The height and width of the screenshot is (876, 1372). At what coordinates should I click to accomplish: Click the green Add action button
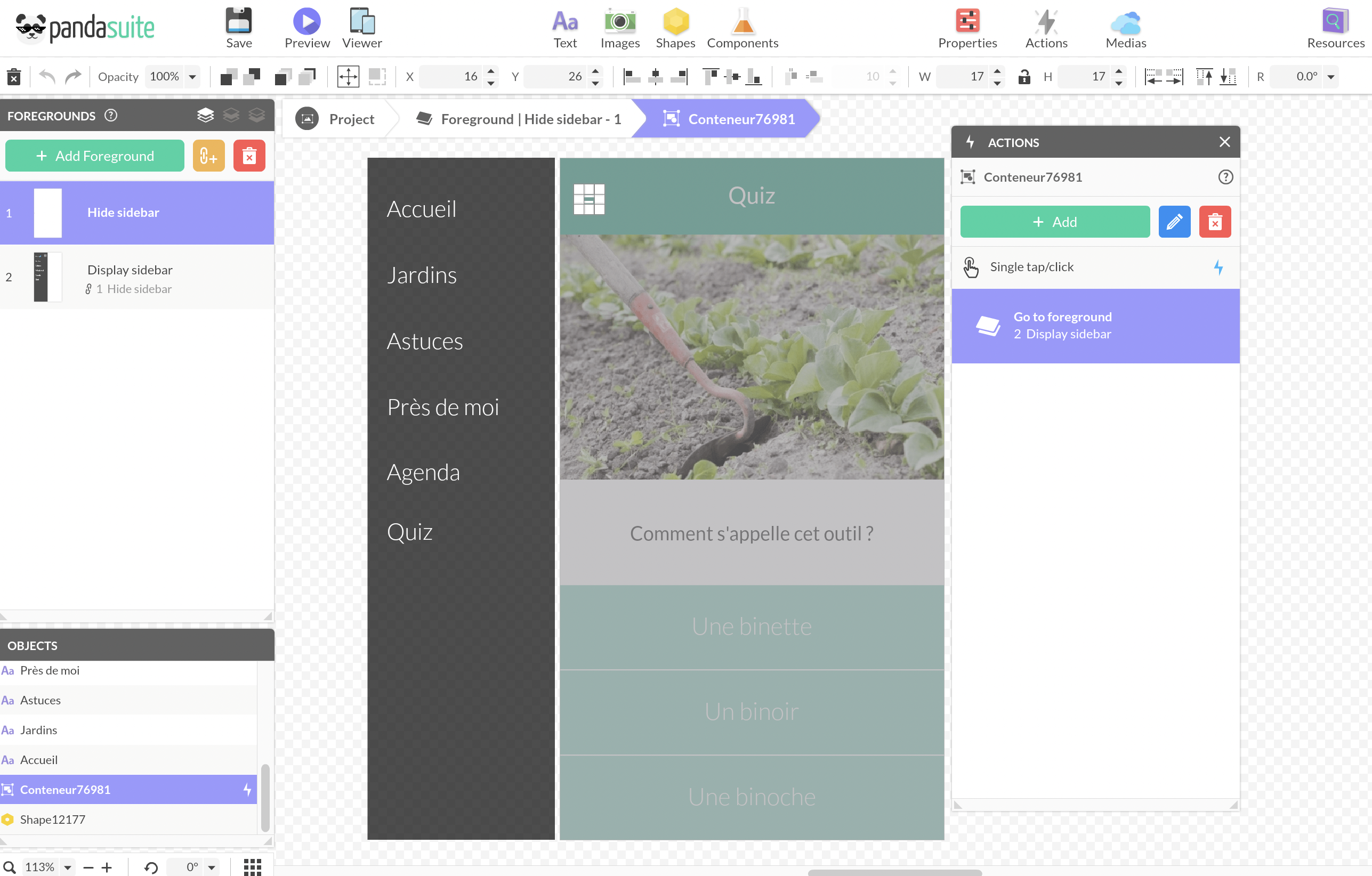coord(1055,222)
